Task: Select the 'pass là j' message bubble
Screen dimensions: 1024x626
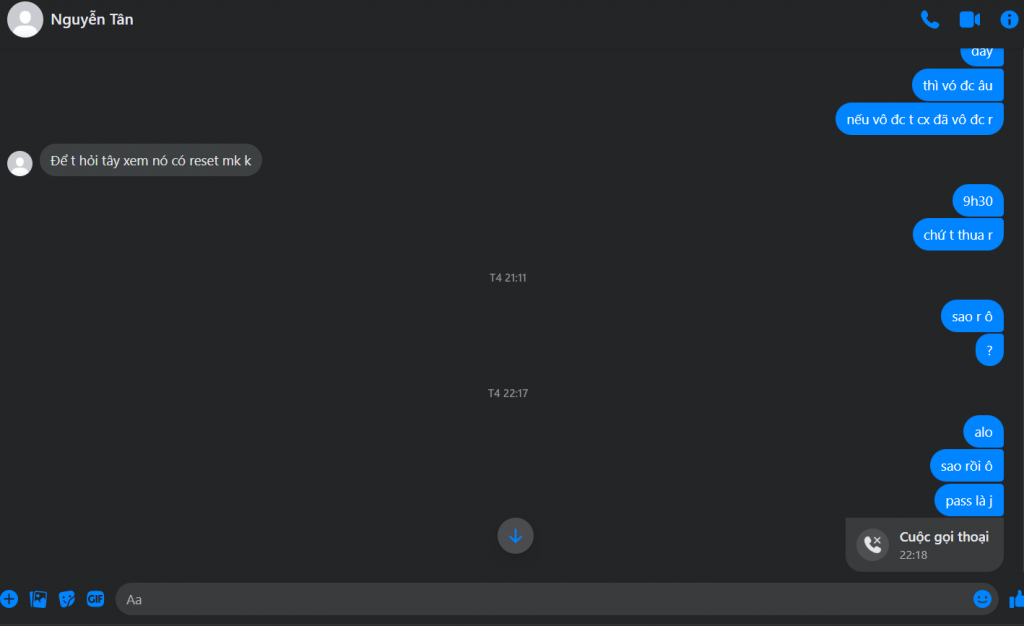Action: (968, 501)
